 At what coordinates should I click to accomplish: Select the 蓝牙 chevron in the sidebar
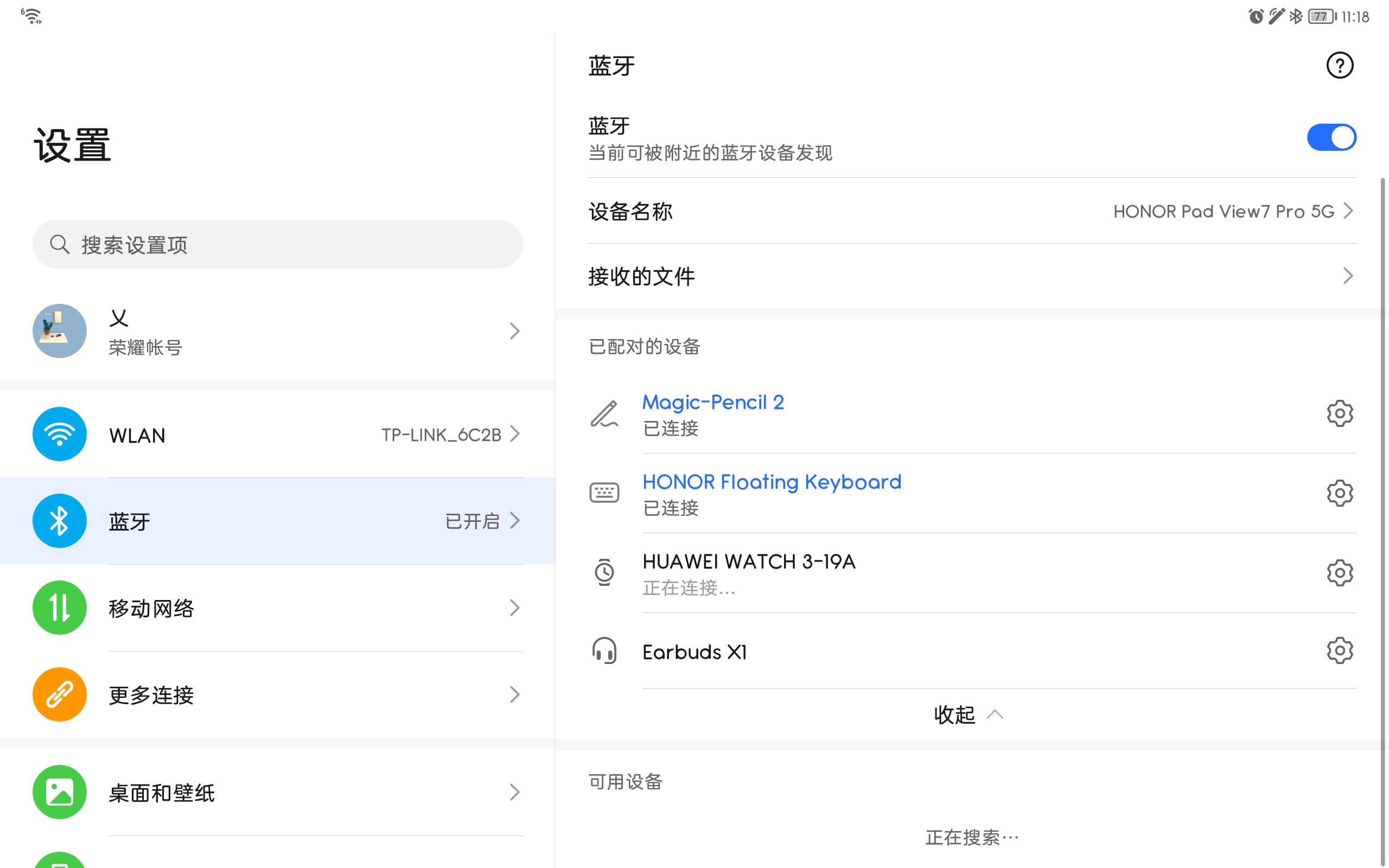[515, 521]
